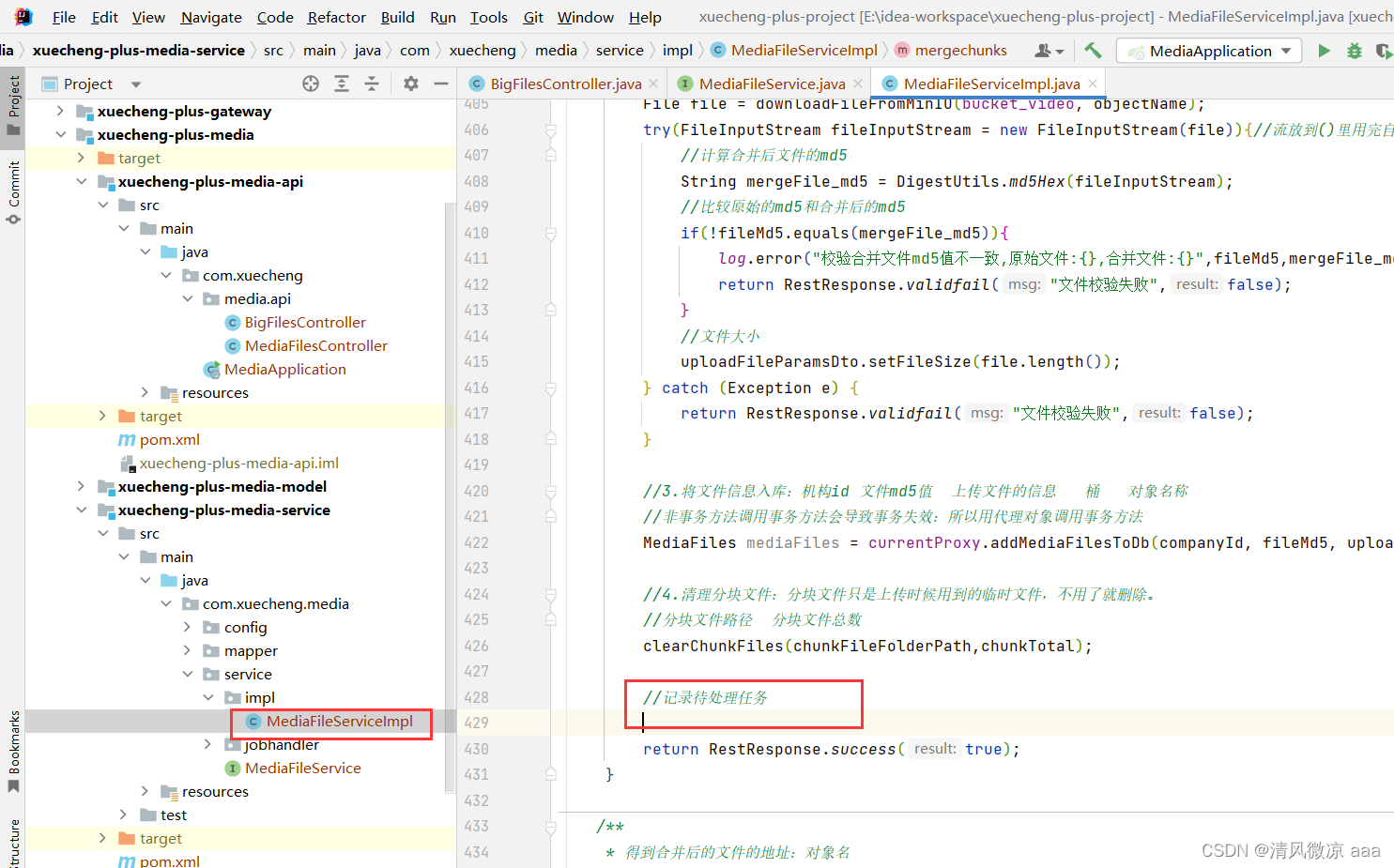Open the Structure tool window
Image resolution: width=1394 pixels, height=868 pixels.
point(13,843)
